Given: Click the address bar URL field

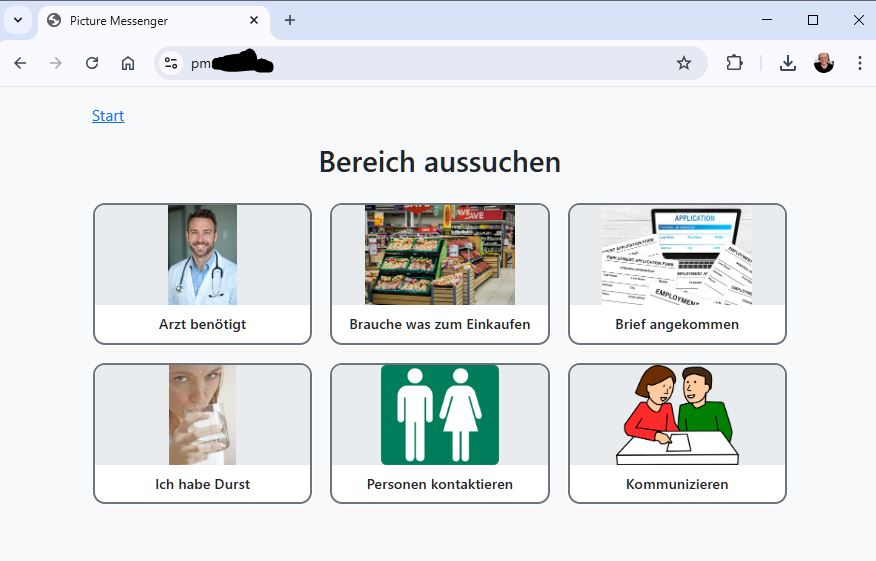Looking at the screenshot, I should 430,63.
